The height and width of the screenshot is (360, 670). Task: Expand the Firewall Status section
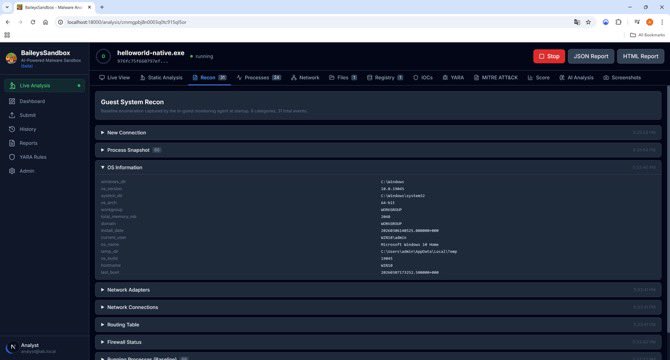pos(378,342)
